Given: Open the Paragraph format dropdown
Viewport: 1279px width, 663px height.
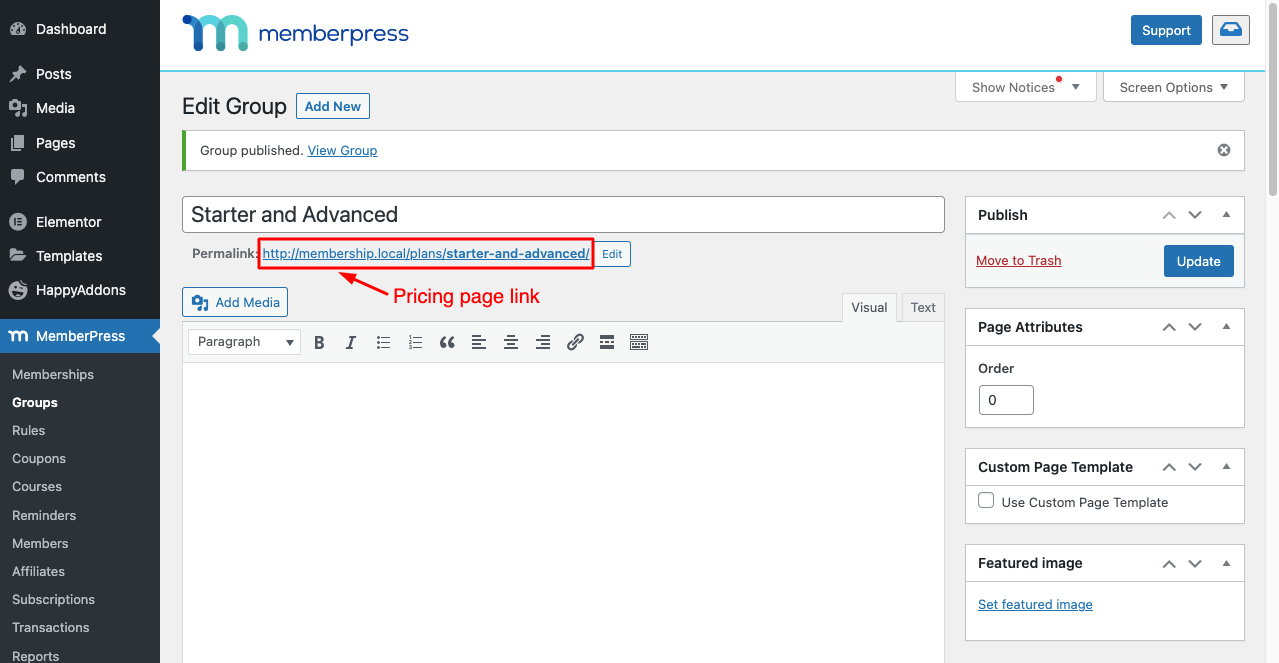Looking at the screenshot, I should point(244,342).
